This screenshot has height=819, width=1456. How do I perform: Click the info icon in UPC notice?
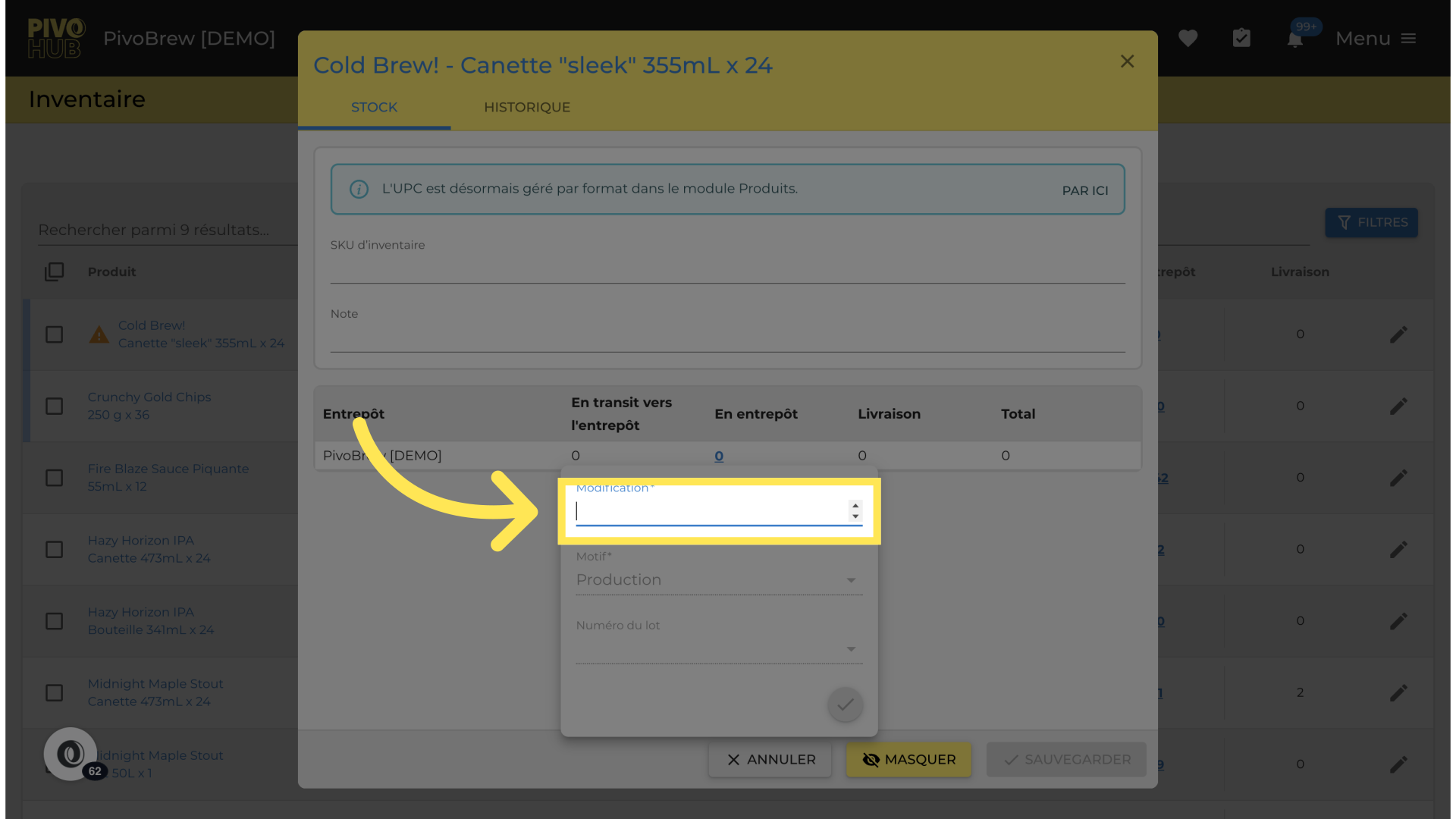[x=359, y=190]
